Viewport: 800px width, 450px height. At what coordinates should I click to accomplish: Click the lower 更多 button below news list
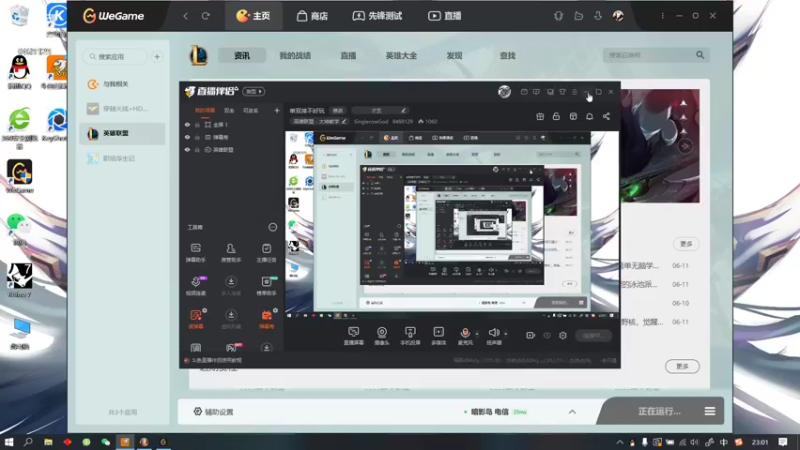[x=682, y=366]
